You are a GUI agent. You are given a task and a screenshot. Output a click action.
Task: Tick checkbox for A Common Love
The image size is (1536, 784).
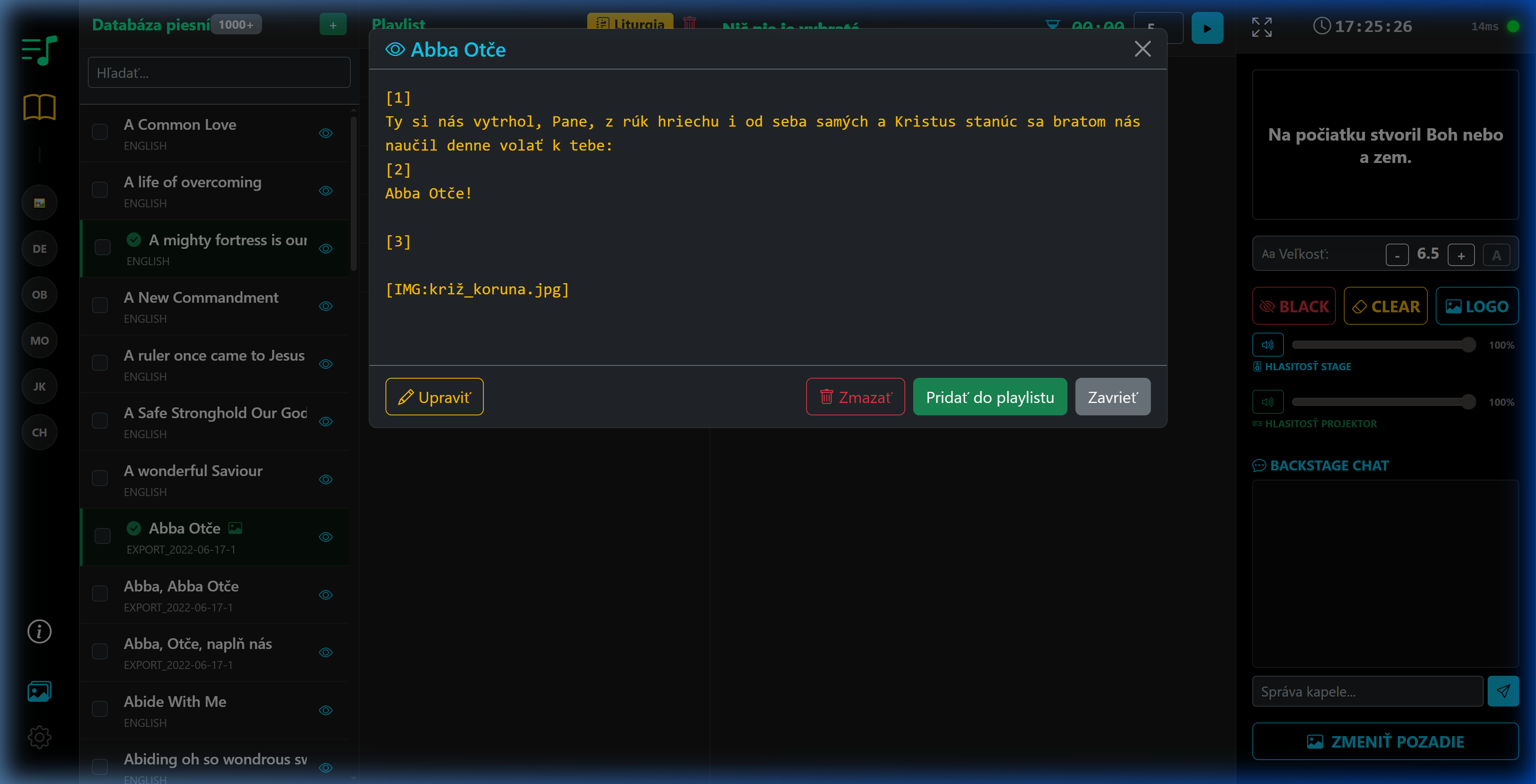tap(99, 132)
